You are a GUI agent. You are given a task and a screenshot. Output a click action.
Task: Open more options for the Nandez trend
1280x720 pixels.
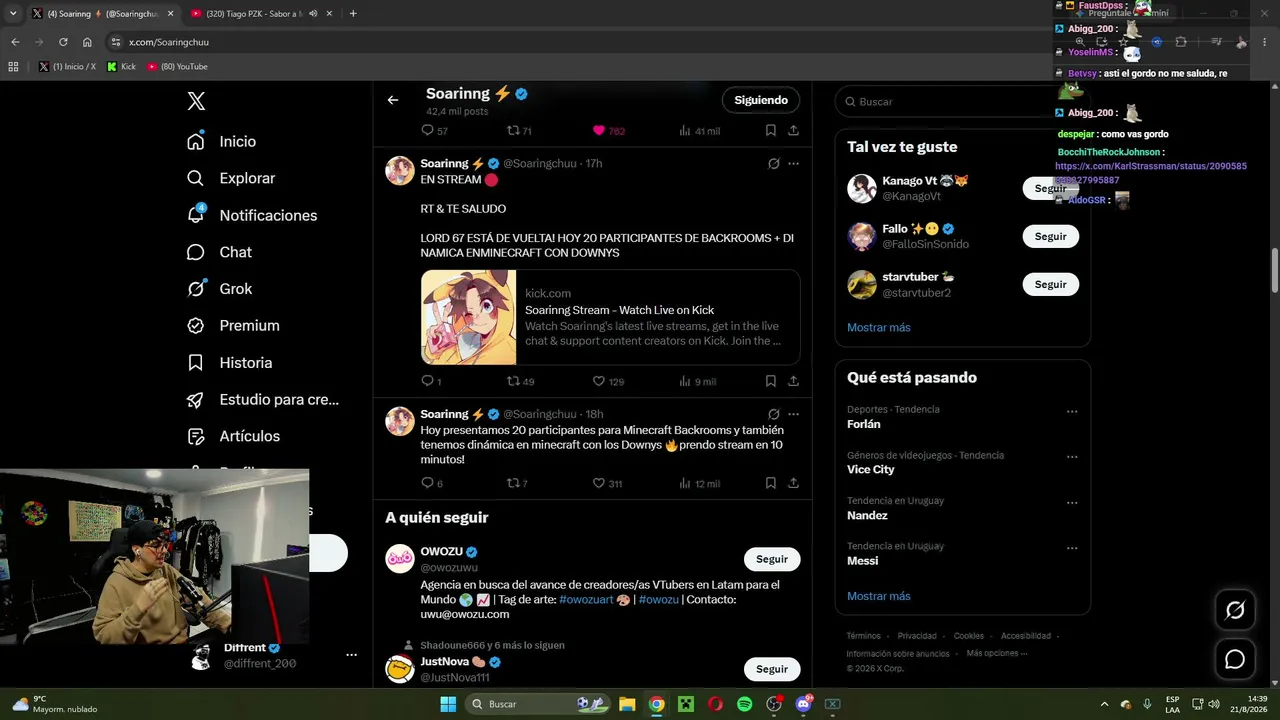1072,503
